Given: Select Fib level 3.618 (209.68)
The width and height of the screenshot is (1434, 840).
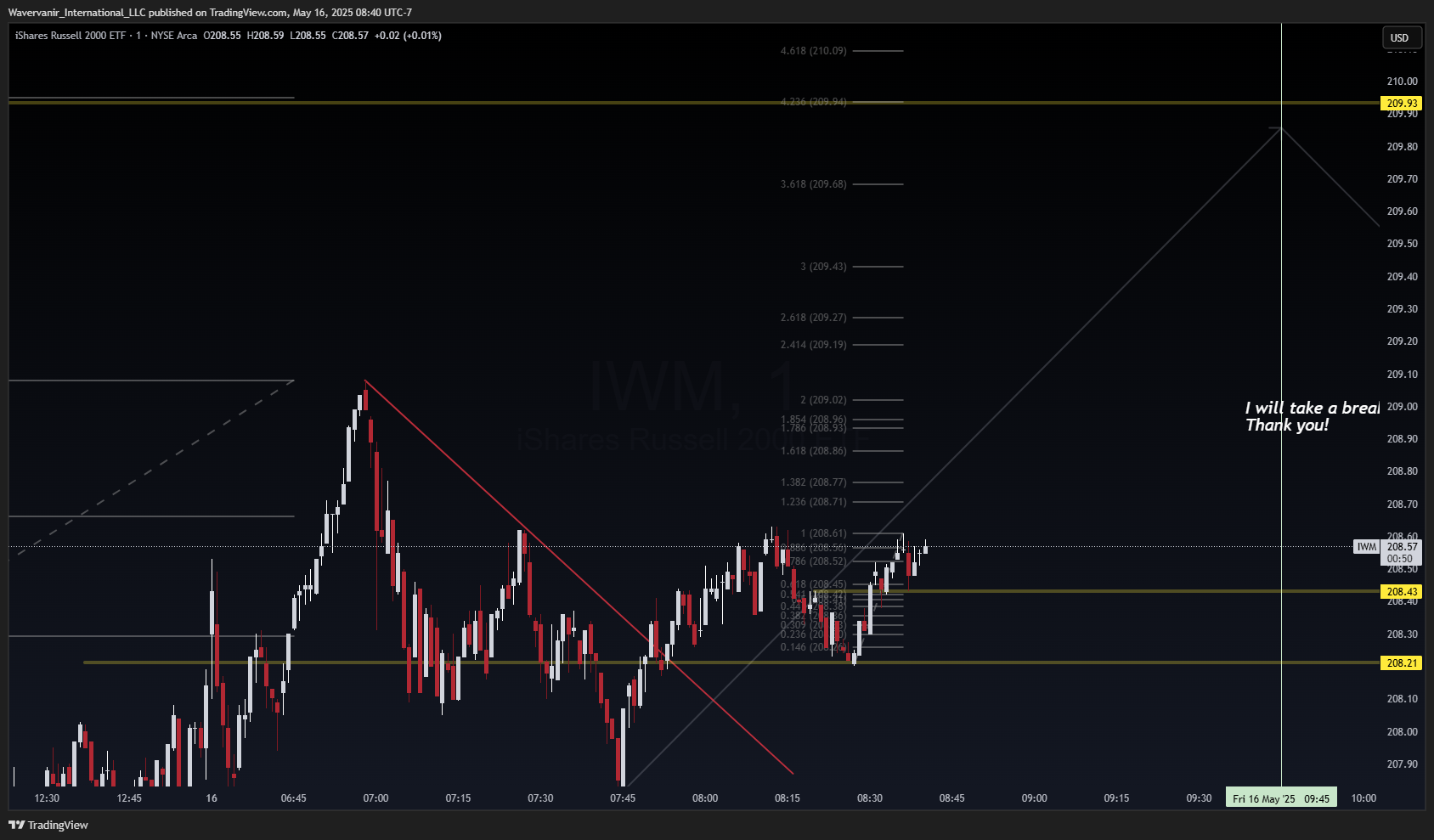Looking at the screenshot, I should 813,184.
